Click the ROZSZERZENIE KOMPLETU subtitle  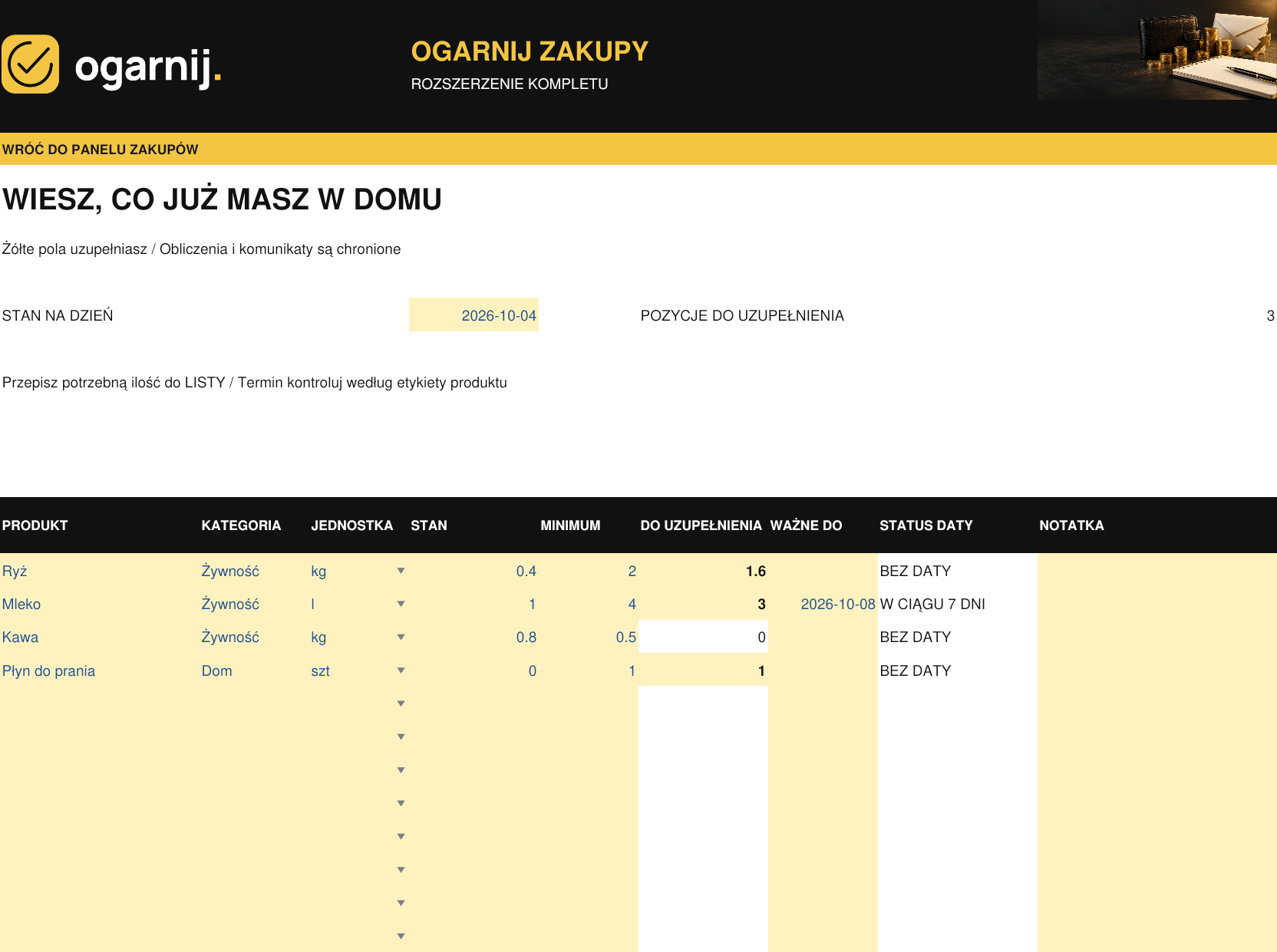tap(510, 84)
